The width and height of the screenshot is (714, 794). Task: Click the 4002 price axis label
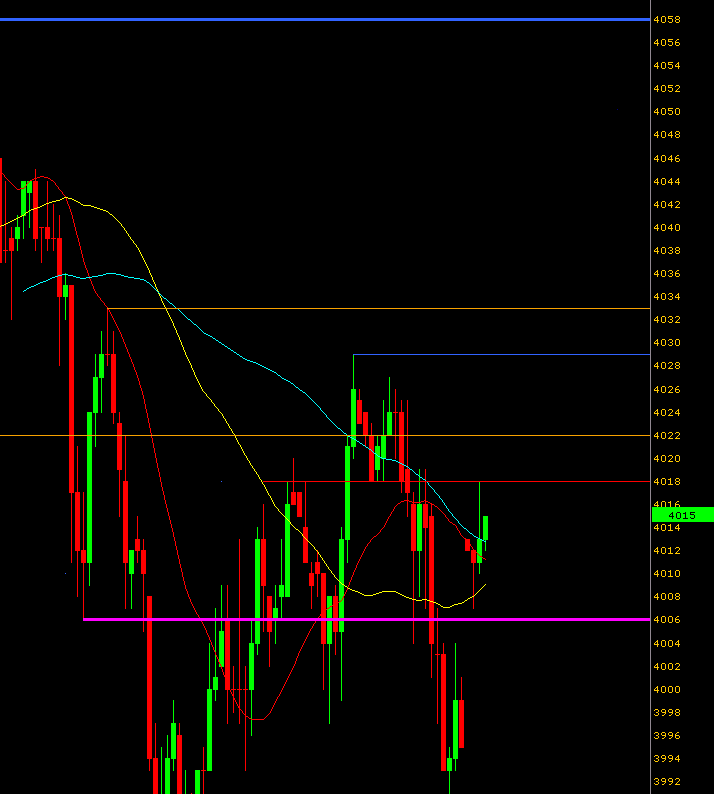[x=667, y=666]
